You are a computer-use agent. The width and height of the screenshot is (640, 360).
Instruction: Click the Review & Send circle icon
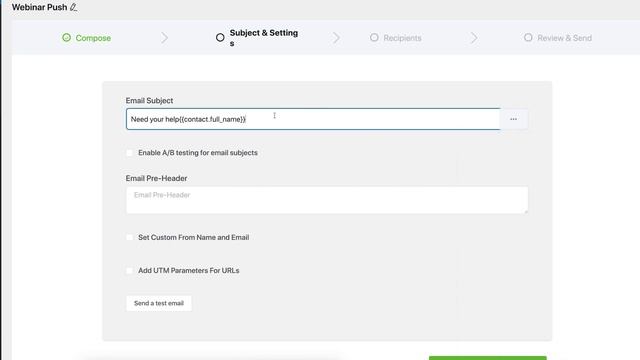tap(528, 38)
